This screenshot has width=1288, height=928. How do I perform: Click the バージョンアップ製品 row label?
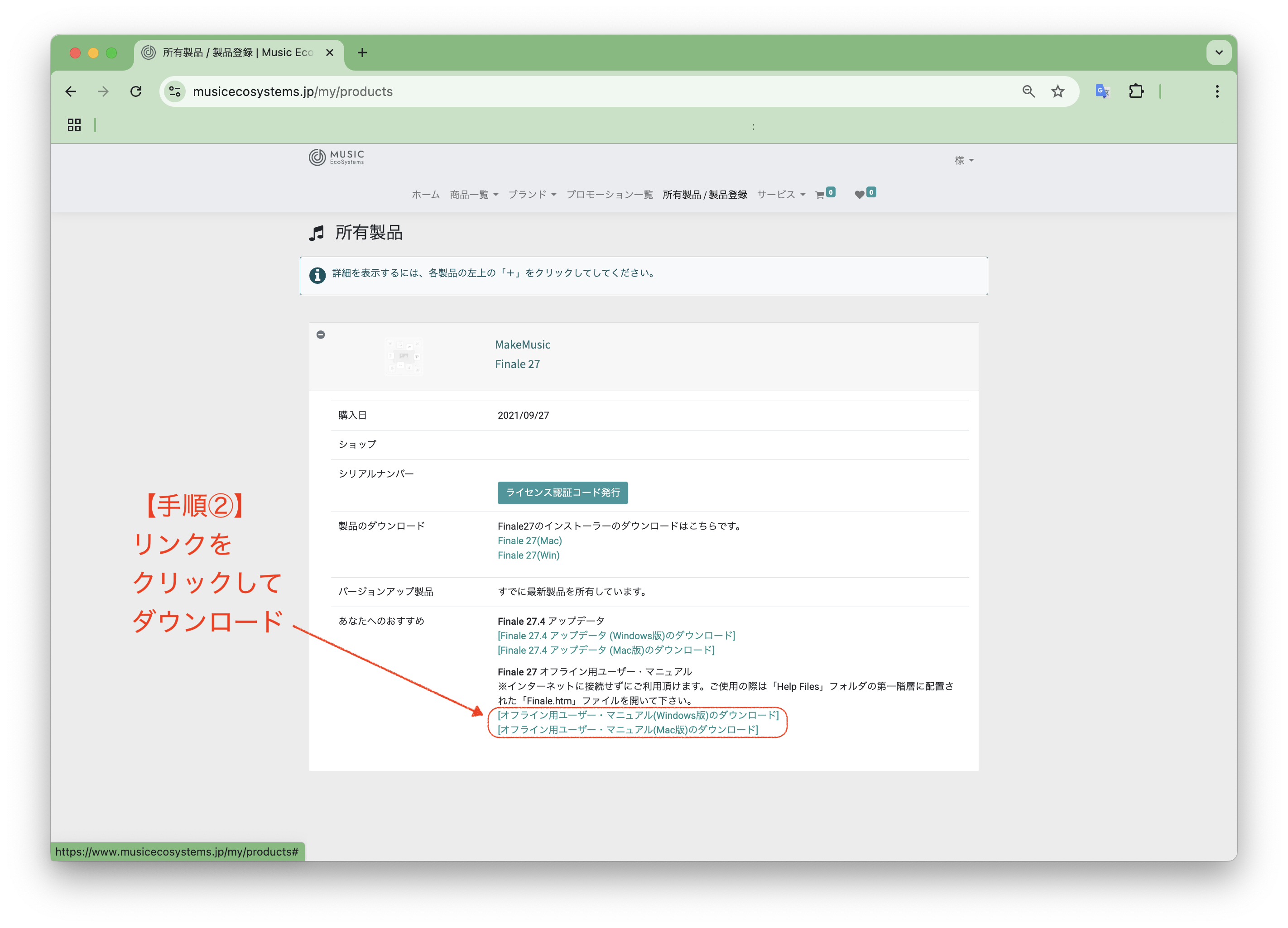[x=385, y=592]
